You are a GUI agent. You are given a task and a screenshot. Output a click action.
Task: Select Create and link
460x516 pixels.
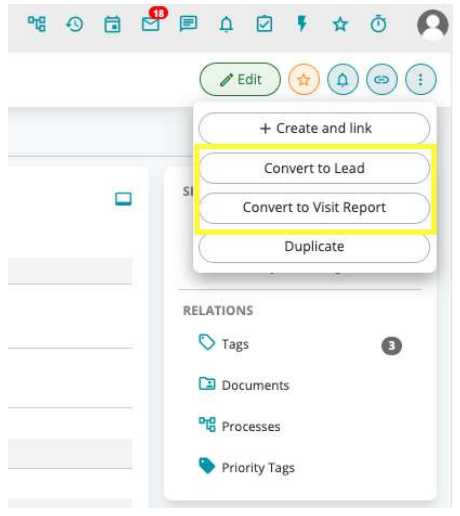click(x=314, y=128)
